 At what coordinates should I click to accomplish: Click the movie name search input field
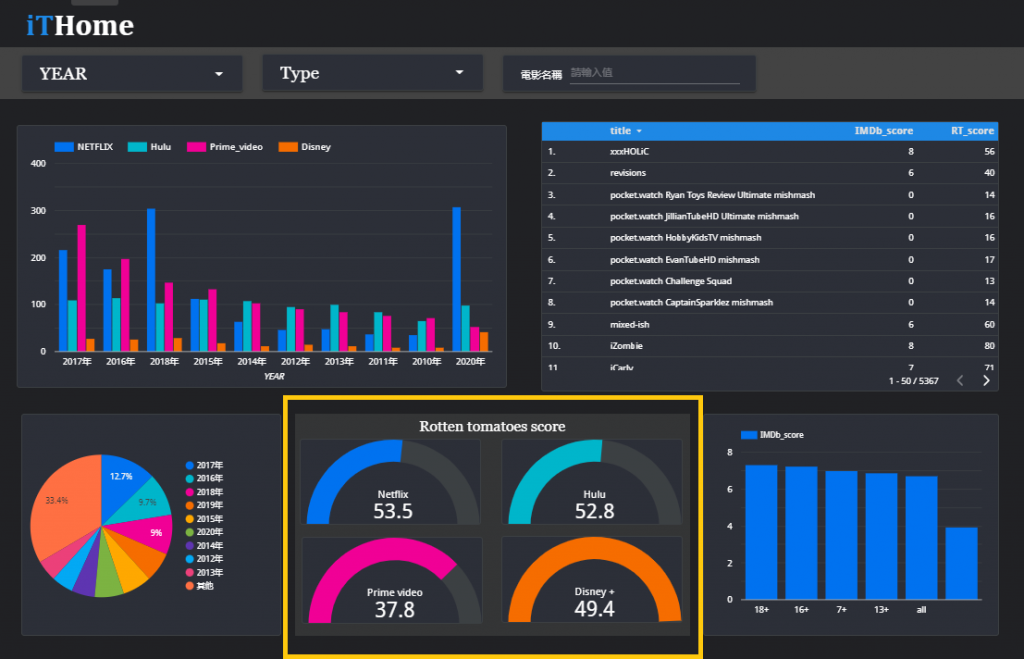point(654,72)
